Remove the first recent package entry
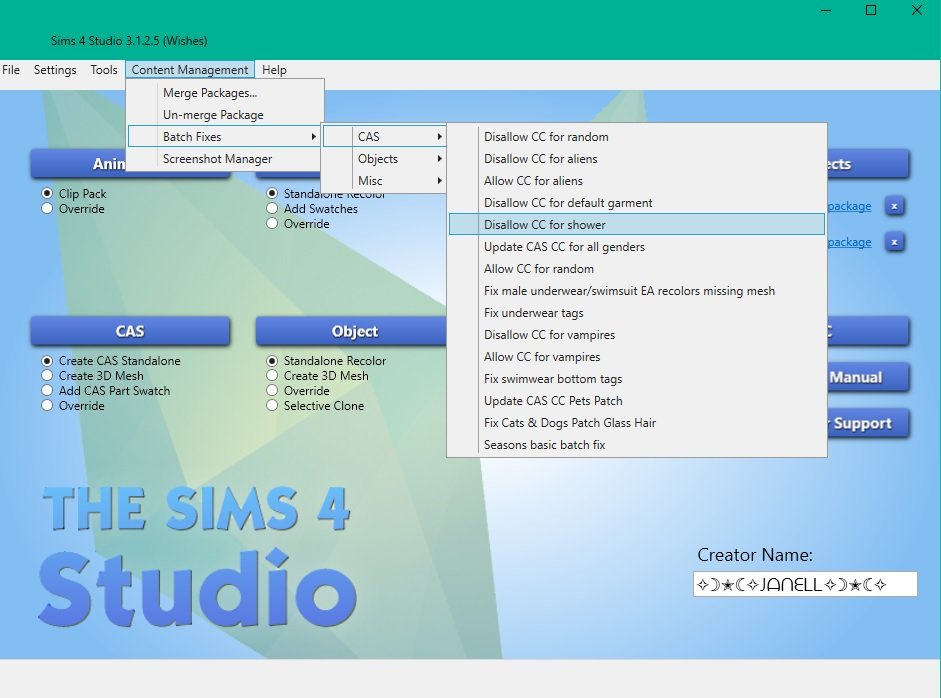 click(894, 206)
